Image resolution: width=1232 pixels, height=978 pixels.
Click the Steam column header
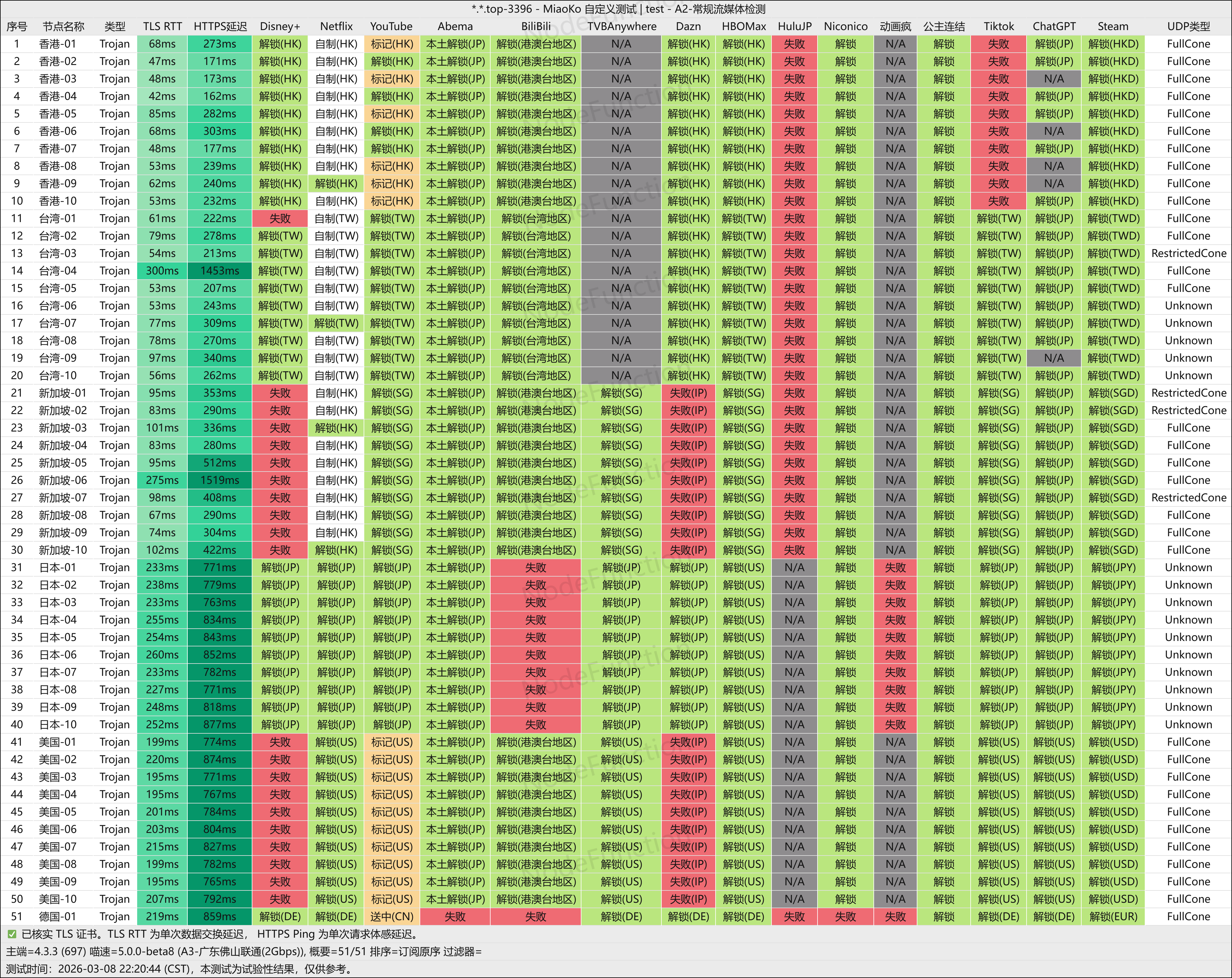[x=1113, y=26]
